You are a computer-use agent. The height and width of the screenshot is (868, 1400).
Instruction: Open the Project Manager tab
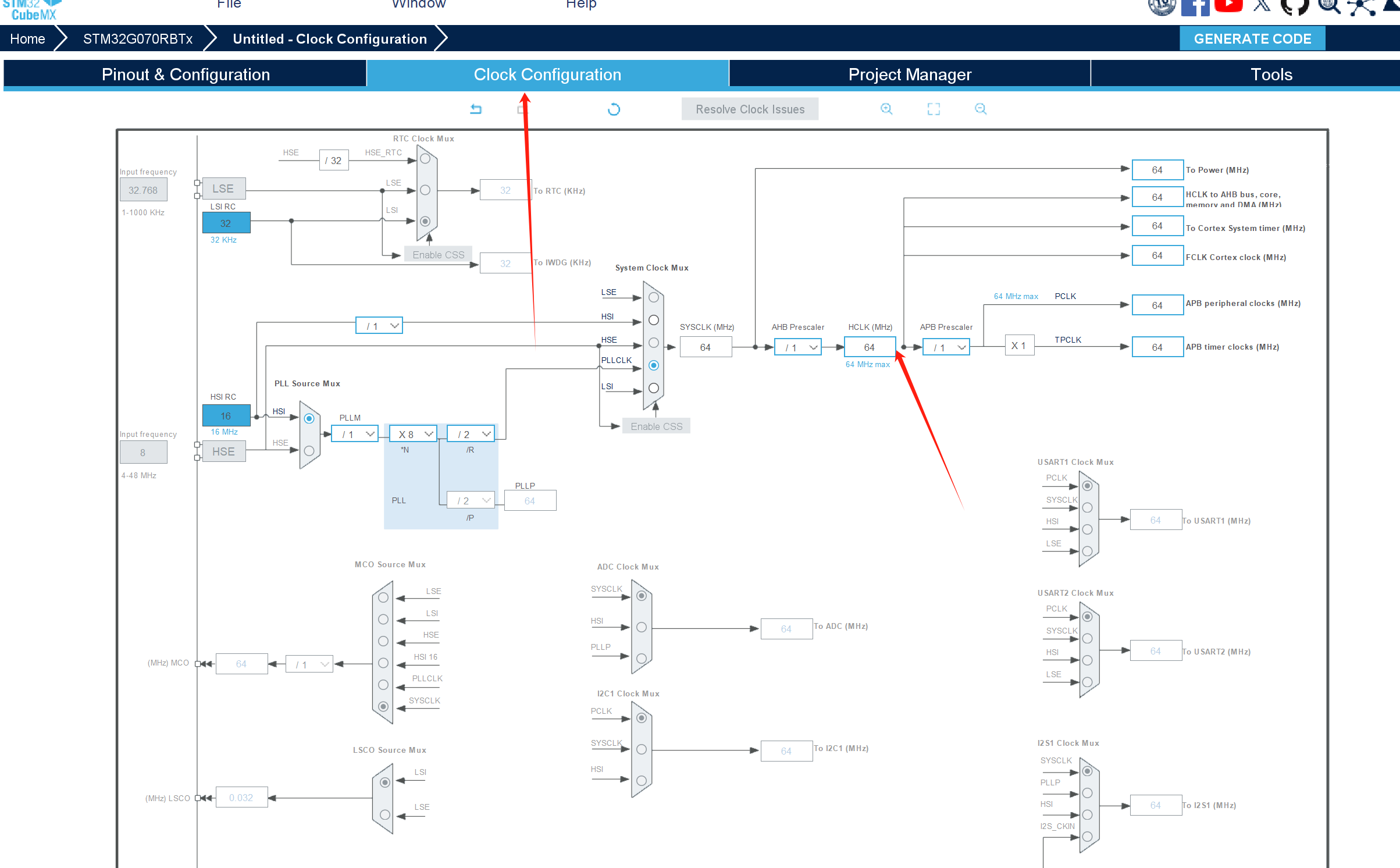tap(909, 74)
